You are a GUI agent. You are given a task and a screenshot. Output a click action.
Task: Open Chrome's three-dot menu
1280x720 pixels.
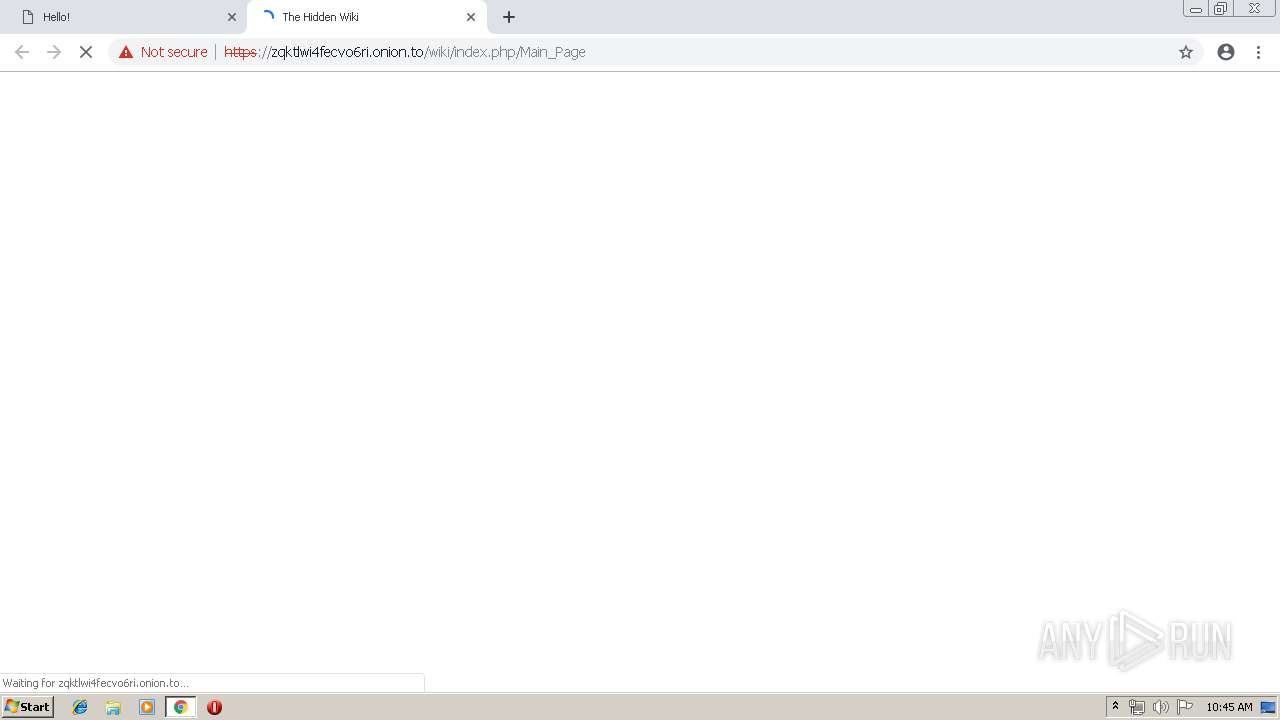point(1259,52)
